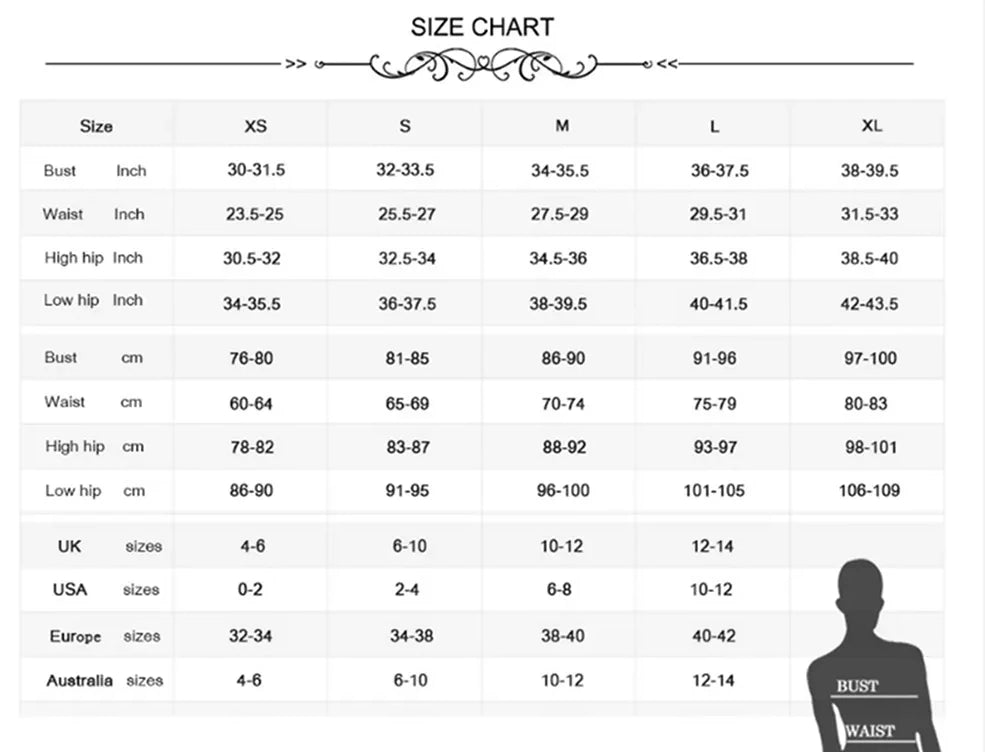
Task: Click the Bust Inch row label
Action: (95, 171)
